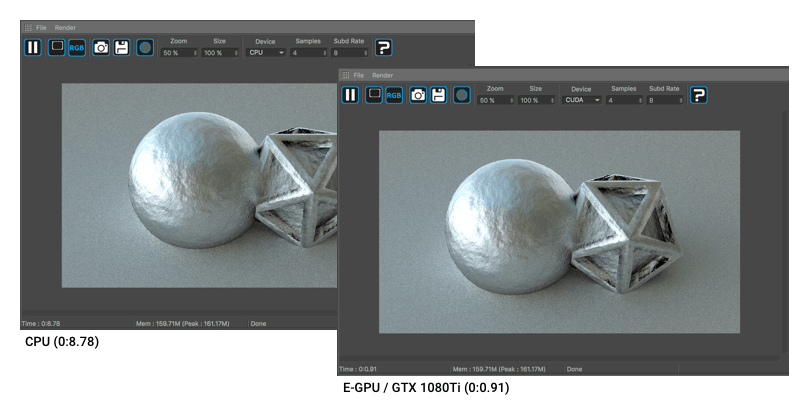Click 'CPU (0:8.78)' caption text
The image size is (809, 415).
[x=62, y=342]
